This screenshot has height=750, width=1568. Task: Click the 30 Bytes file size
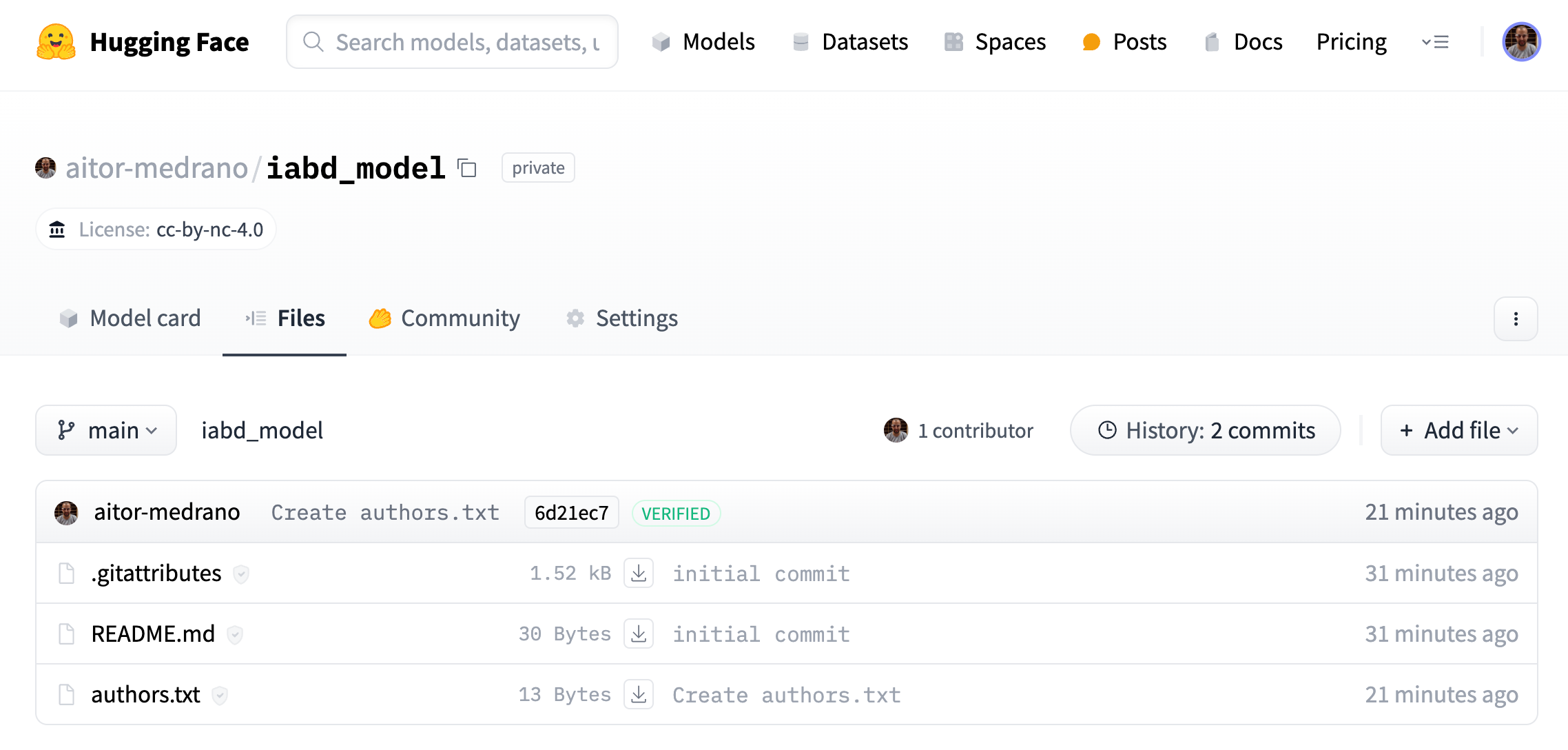(x=565, y=634)
